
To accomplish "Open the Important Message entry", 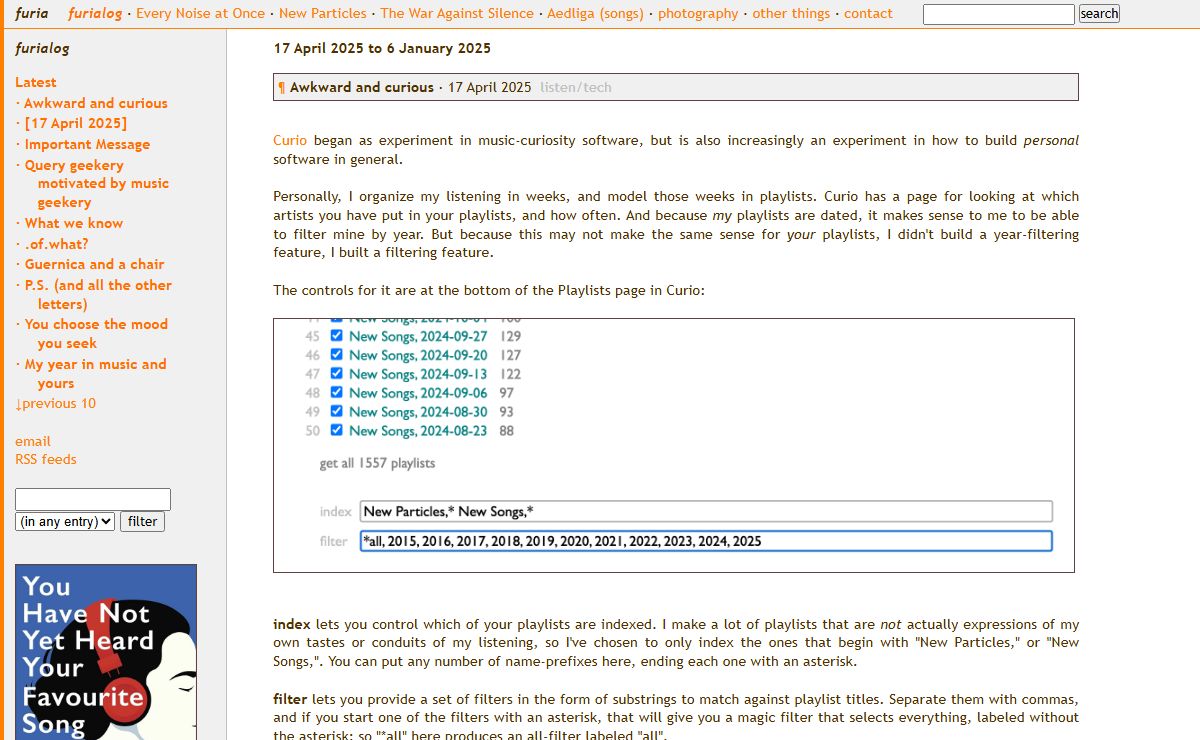I will [87, 144].
